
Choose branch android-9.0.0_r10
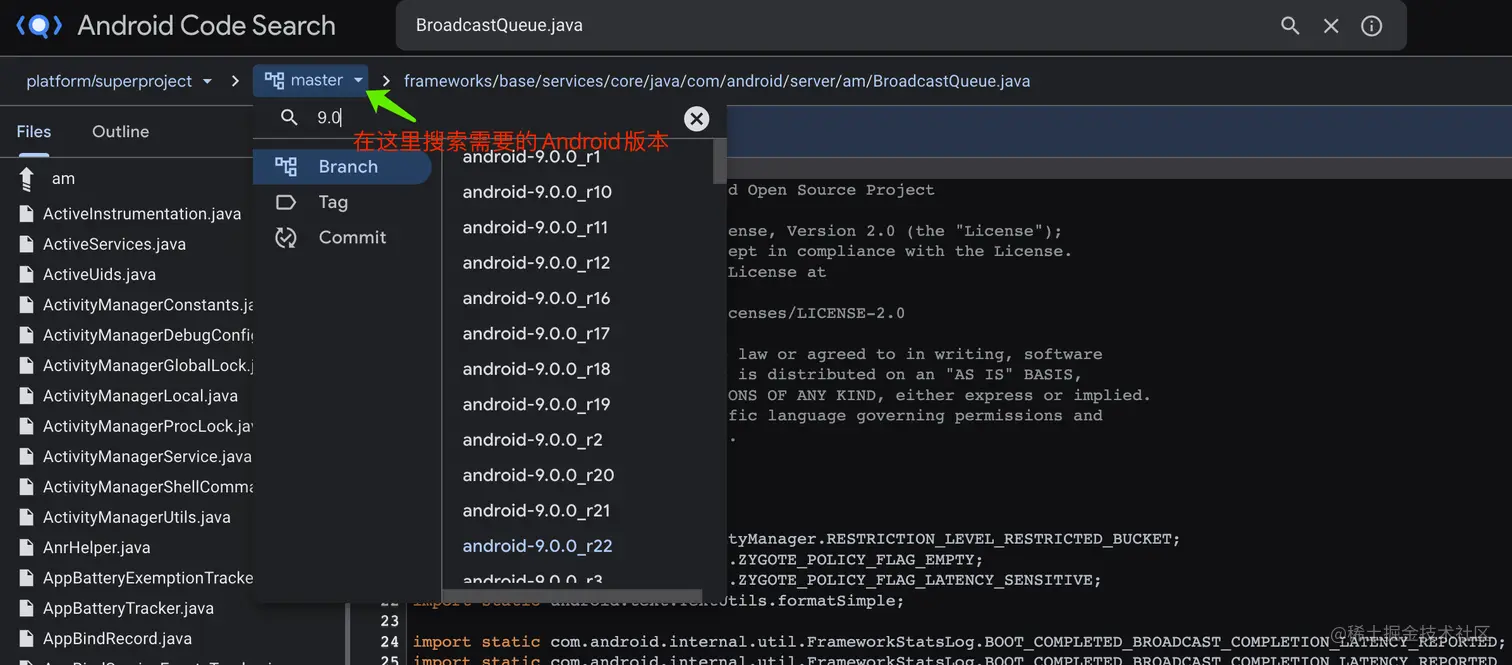[537, 192]
